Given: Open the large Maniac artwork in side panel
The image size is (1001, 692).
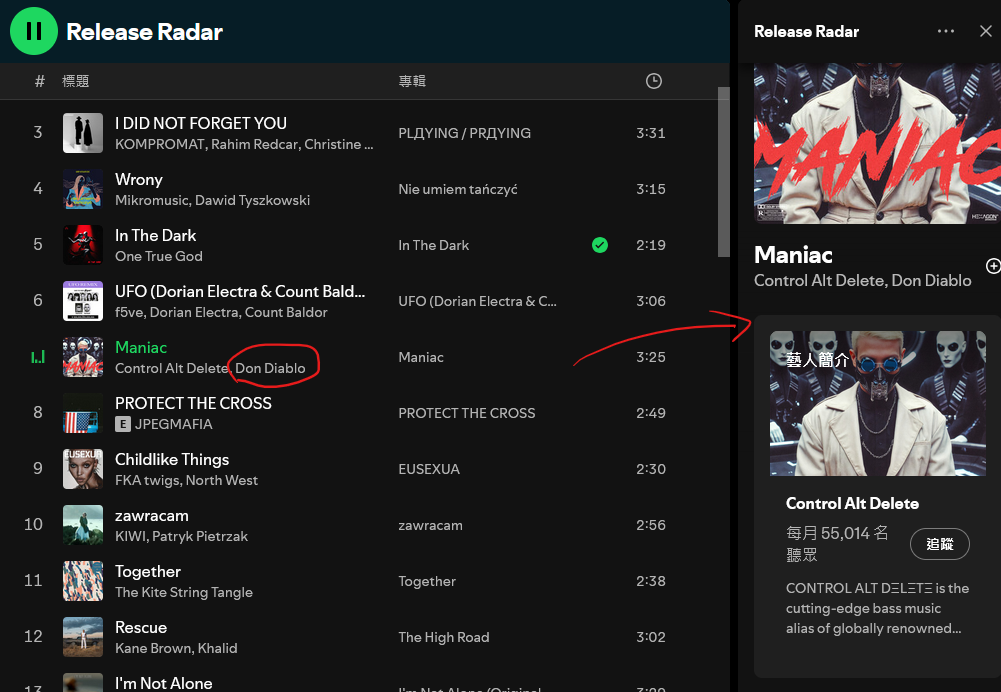Looking at the screenshot, I should pyautogui.click(x=877, y=144).
